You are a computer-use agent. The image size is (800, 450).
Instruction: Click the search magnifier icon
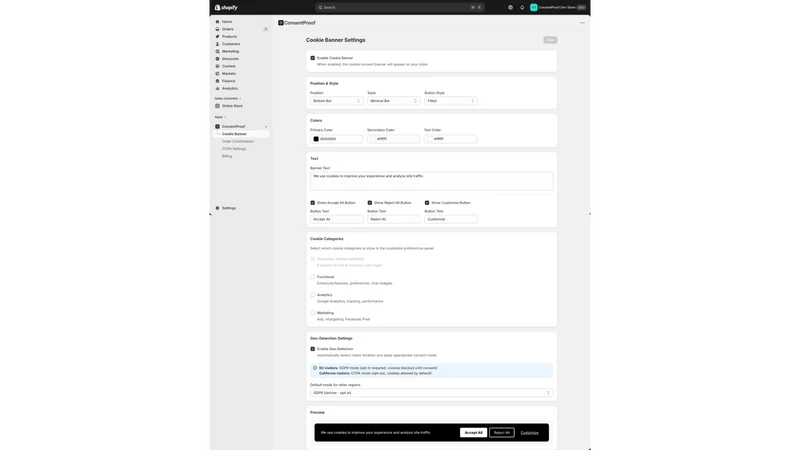[320, 7]
